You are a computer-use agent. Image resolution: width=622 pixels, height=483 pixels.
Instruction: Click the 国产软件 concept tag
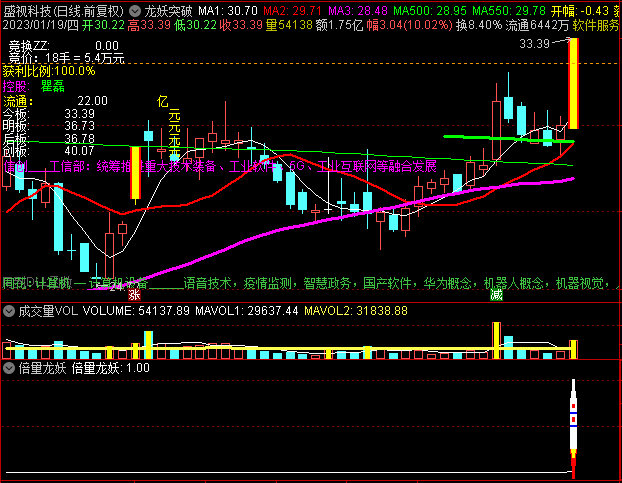click(x=387, y=283)
